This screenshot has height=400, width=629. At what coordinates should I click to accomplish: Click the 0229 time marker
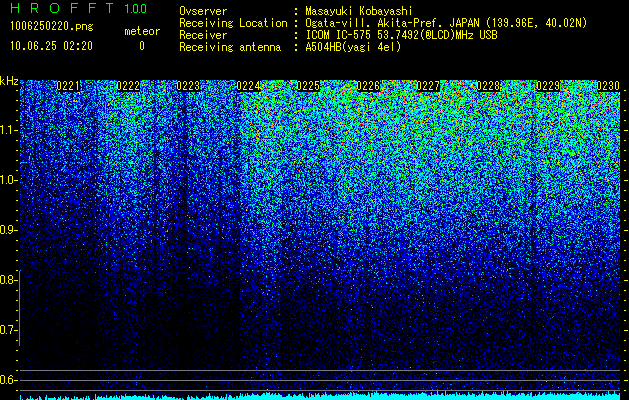point(548,86)
